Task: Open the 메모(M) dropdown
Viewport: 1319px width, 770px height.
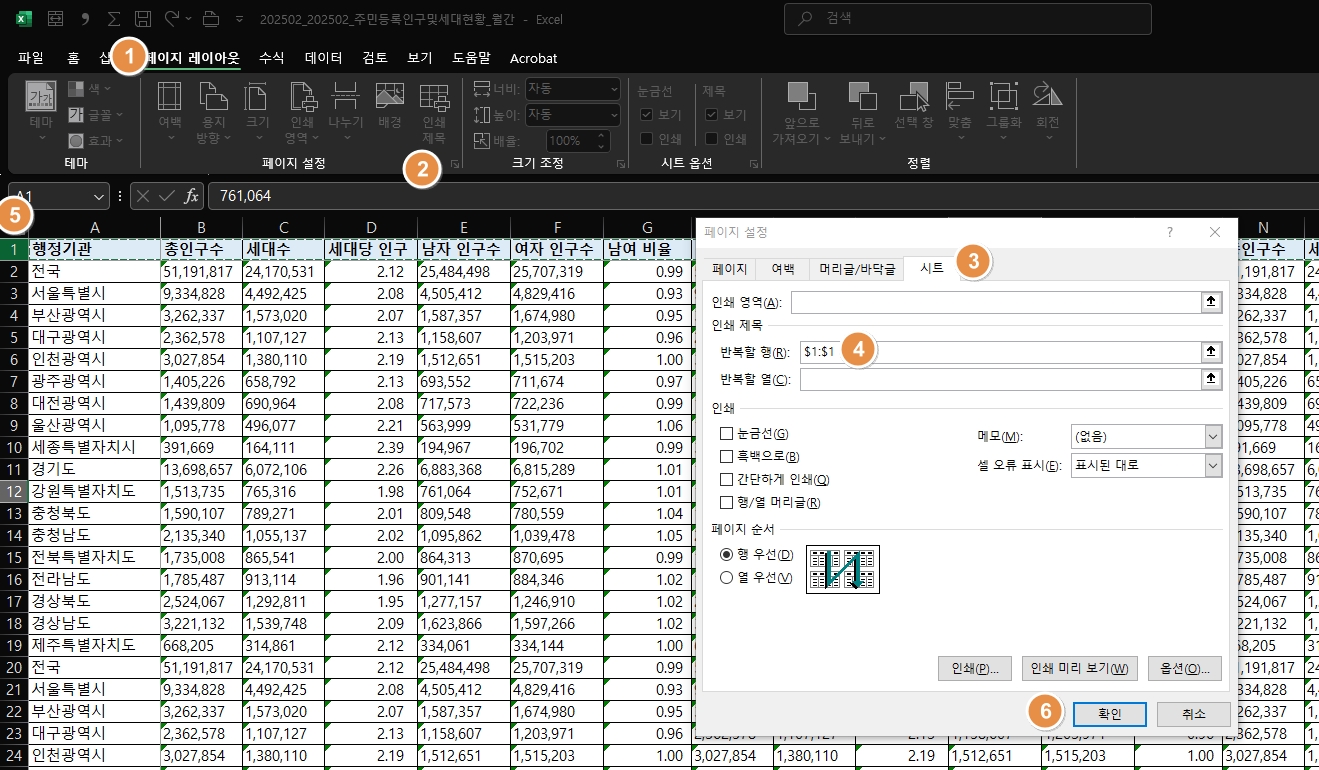Action: (x=1213, y=436)
